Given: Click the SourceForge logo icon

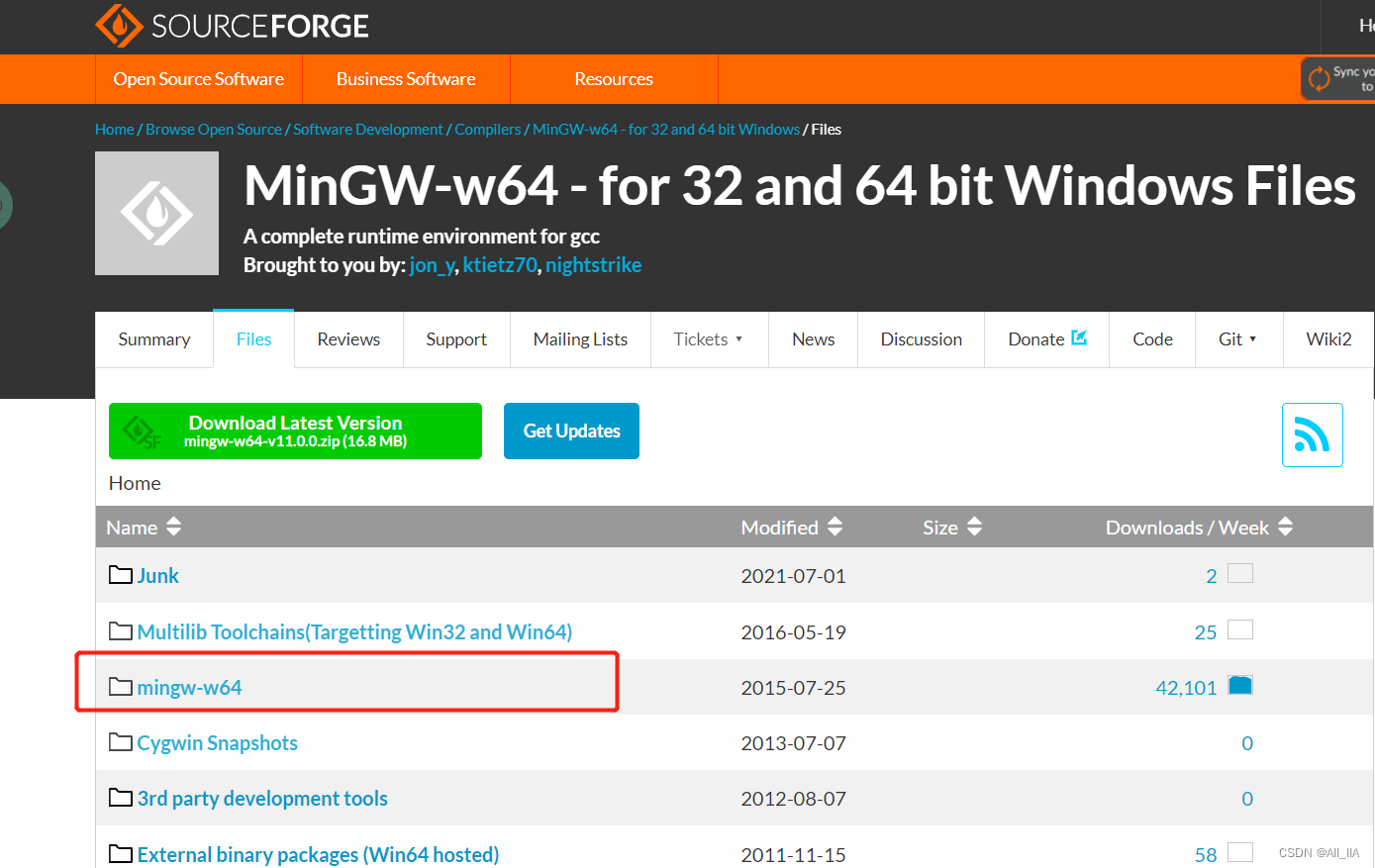Looking at the screenshot, I should coord(119,25).
